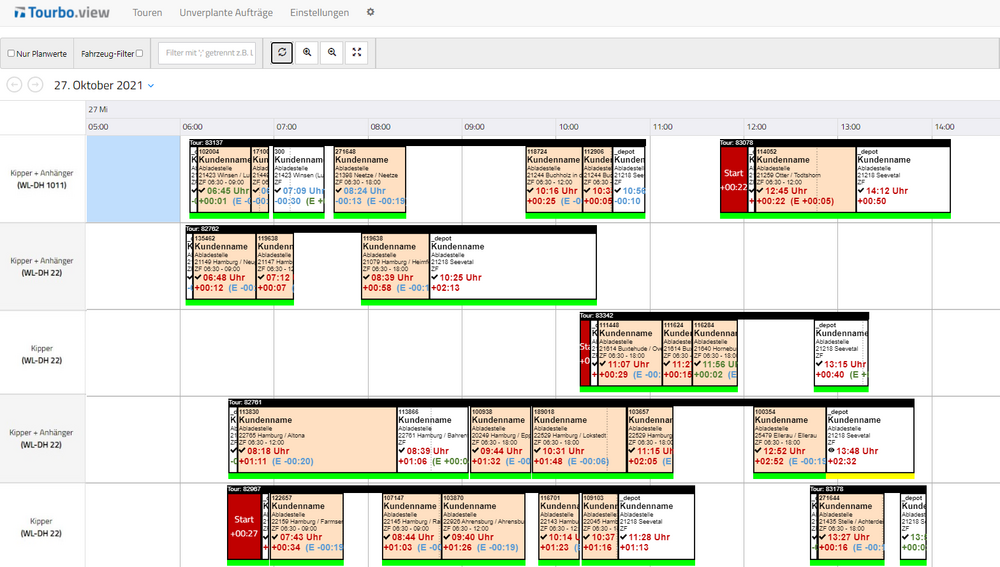Focus the vehicle filter text field

[210, 52]
